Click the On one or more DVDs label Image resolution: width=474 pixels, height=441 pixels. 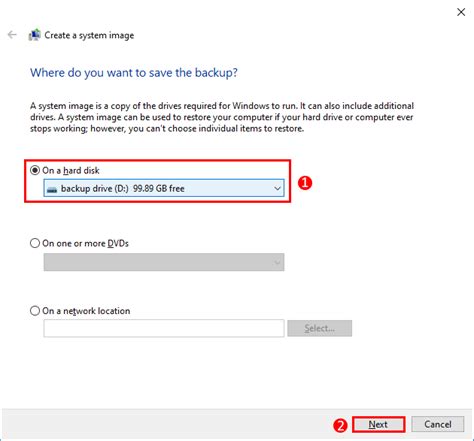[x=85, y=243]
